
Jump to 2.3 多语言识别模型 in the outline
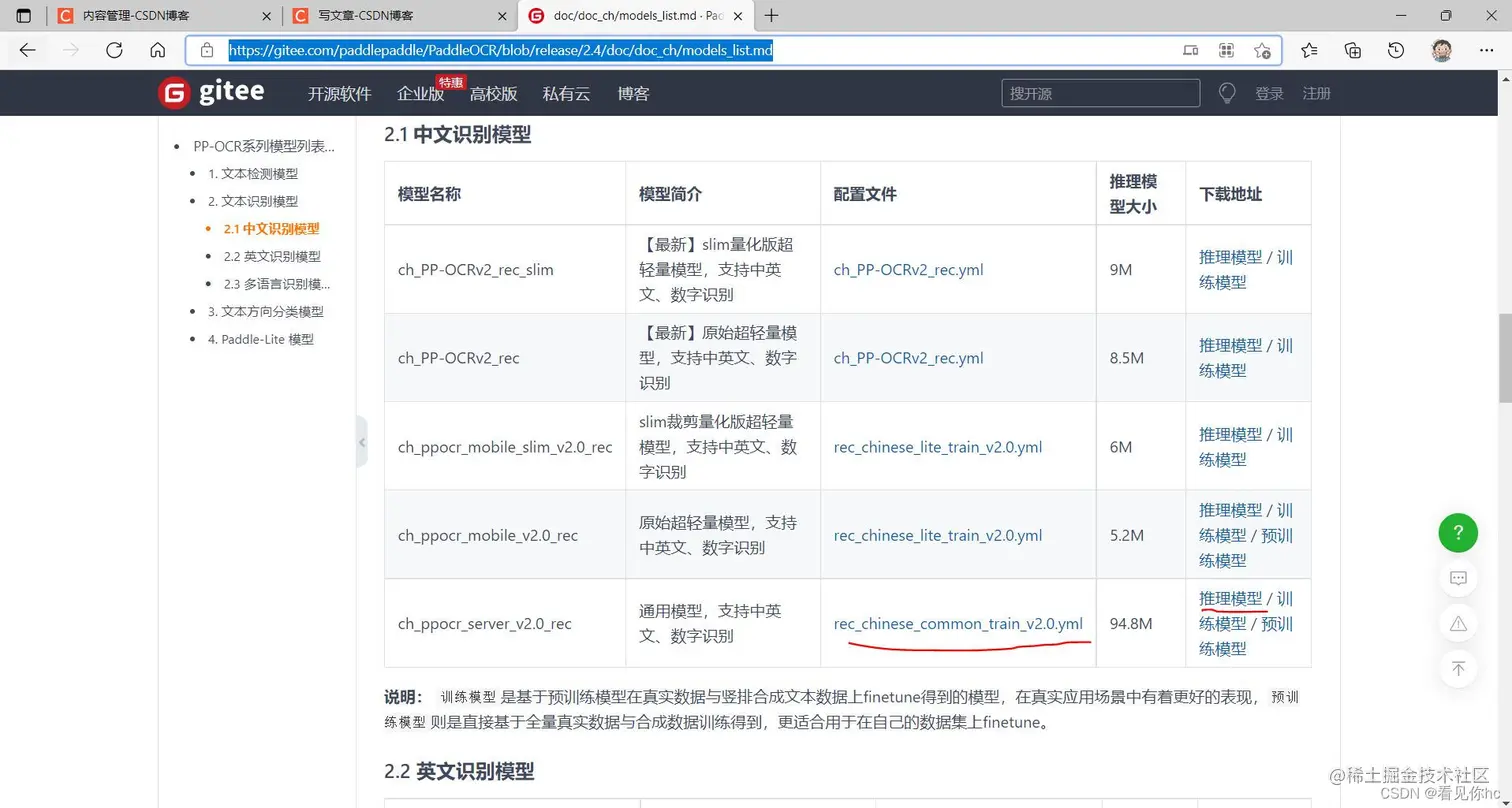pos(277,283)
